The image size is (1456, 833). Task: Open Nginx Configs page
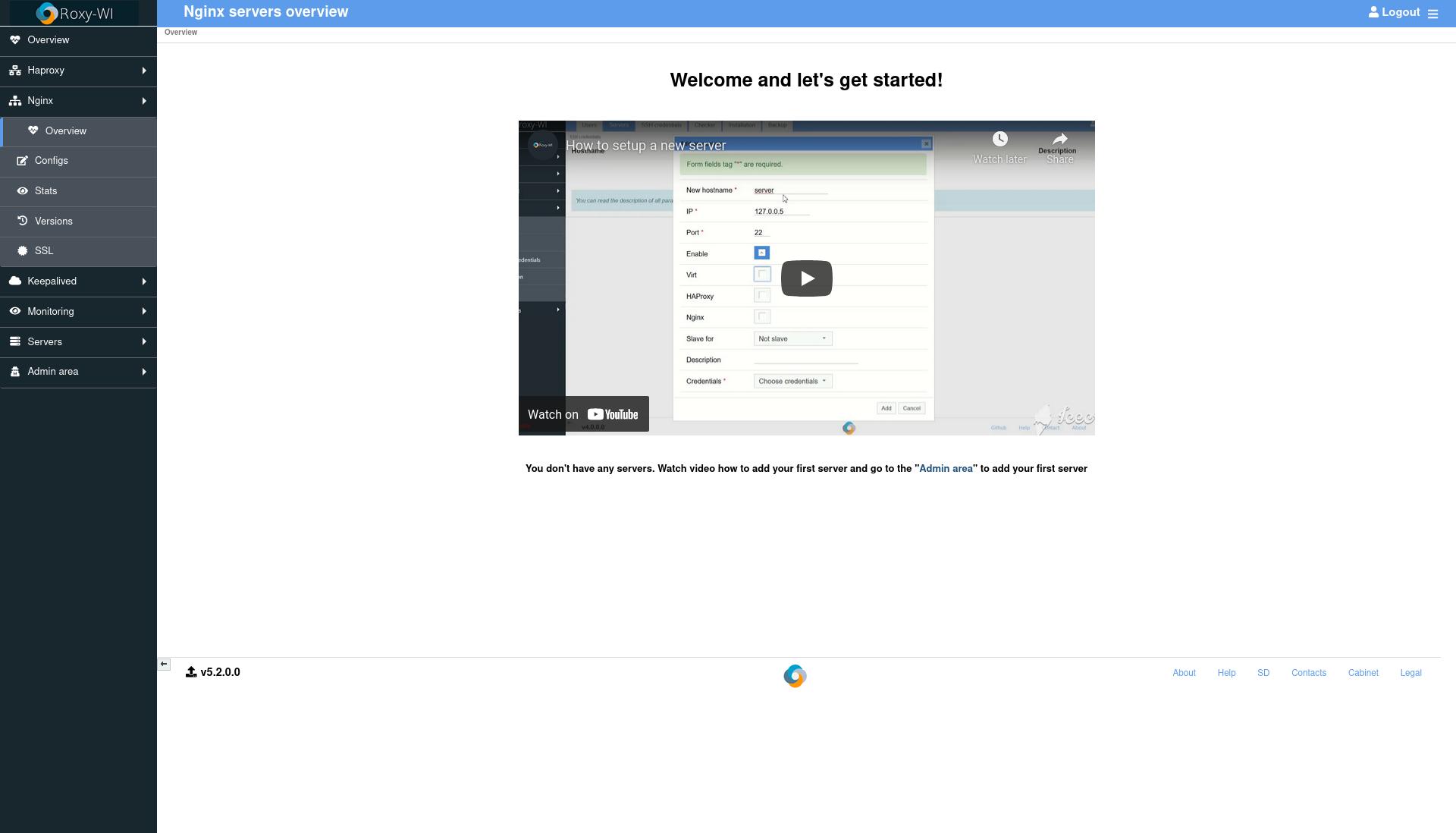click(78, 161)
